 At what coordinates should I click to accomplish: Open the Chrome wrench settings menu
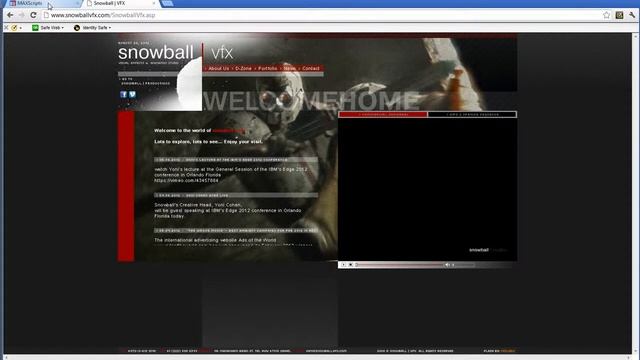coord(632,15)
